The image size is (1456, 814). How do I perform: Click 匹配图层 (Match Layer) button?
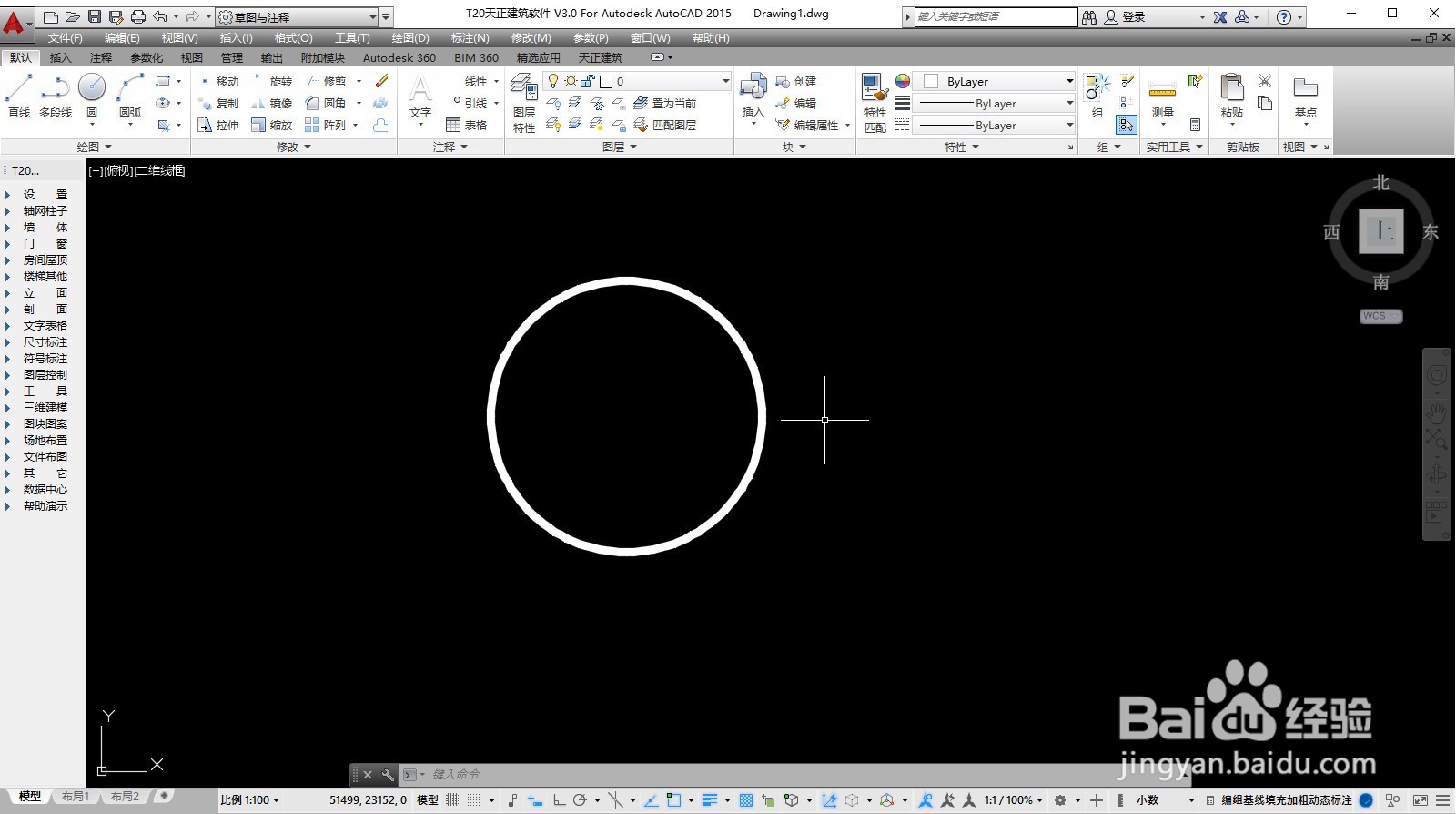665,125
